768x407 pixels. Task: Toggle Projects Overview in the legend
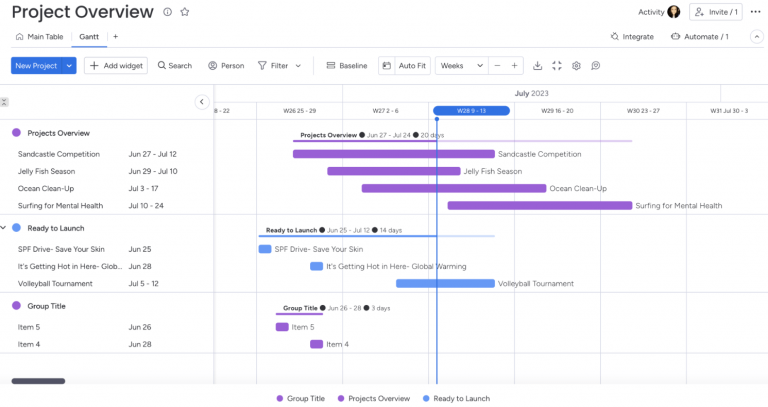click(x=373, y=398)
